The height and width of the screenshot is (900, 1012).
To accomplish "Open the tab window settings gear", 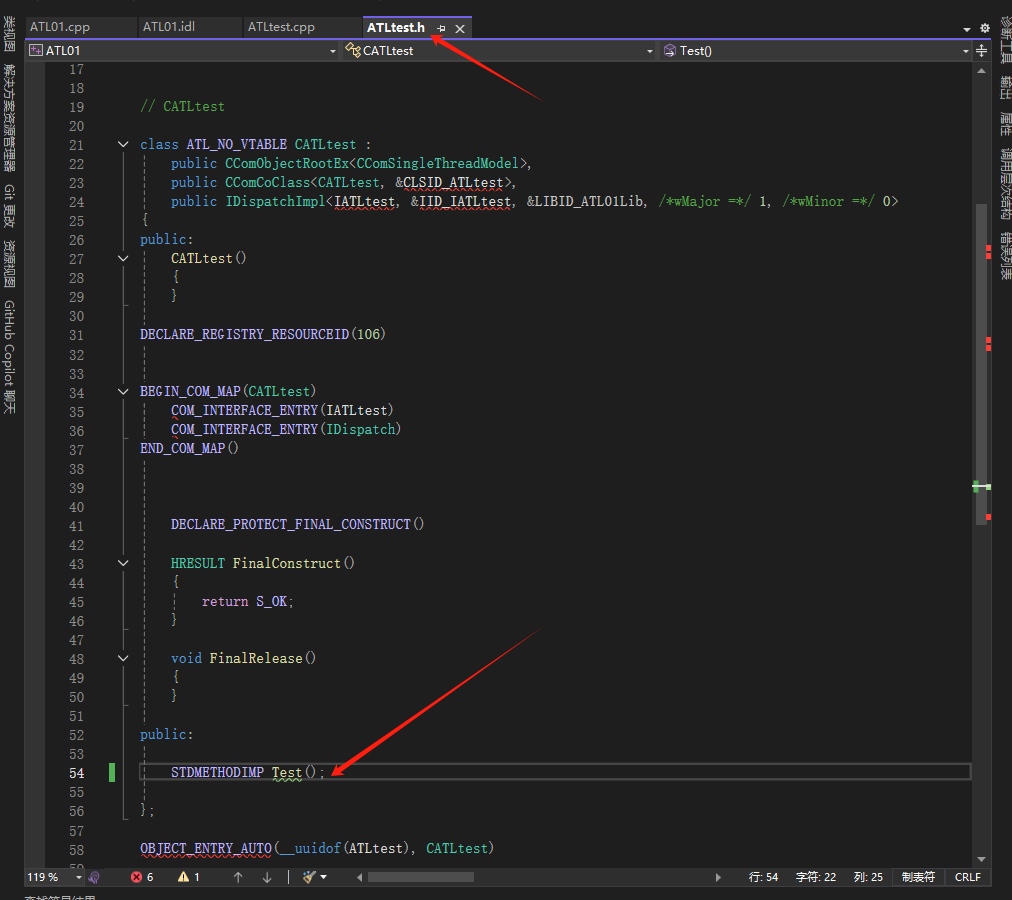I will (x=984, y=28).
